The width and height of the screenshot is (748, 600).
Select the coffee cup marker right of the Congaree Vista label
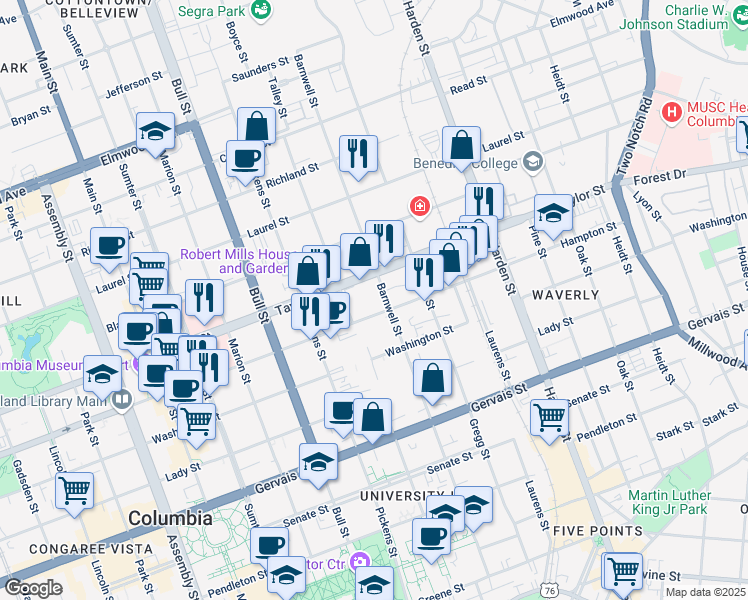point(270,545)
